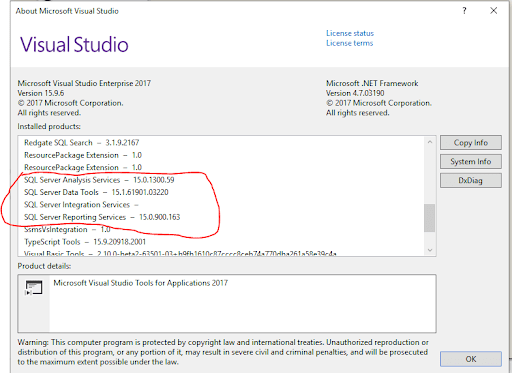Select SQL Server Reporting Services entry
This screenshot has width=512, height=373.
click(x=102, y=217)
